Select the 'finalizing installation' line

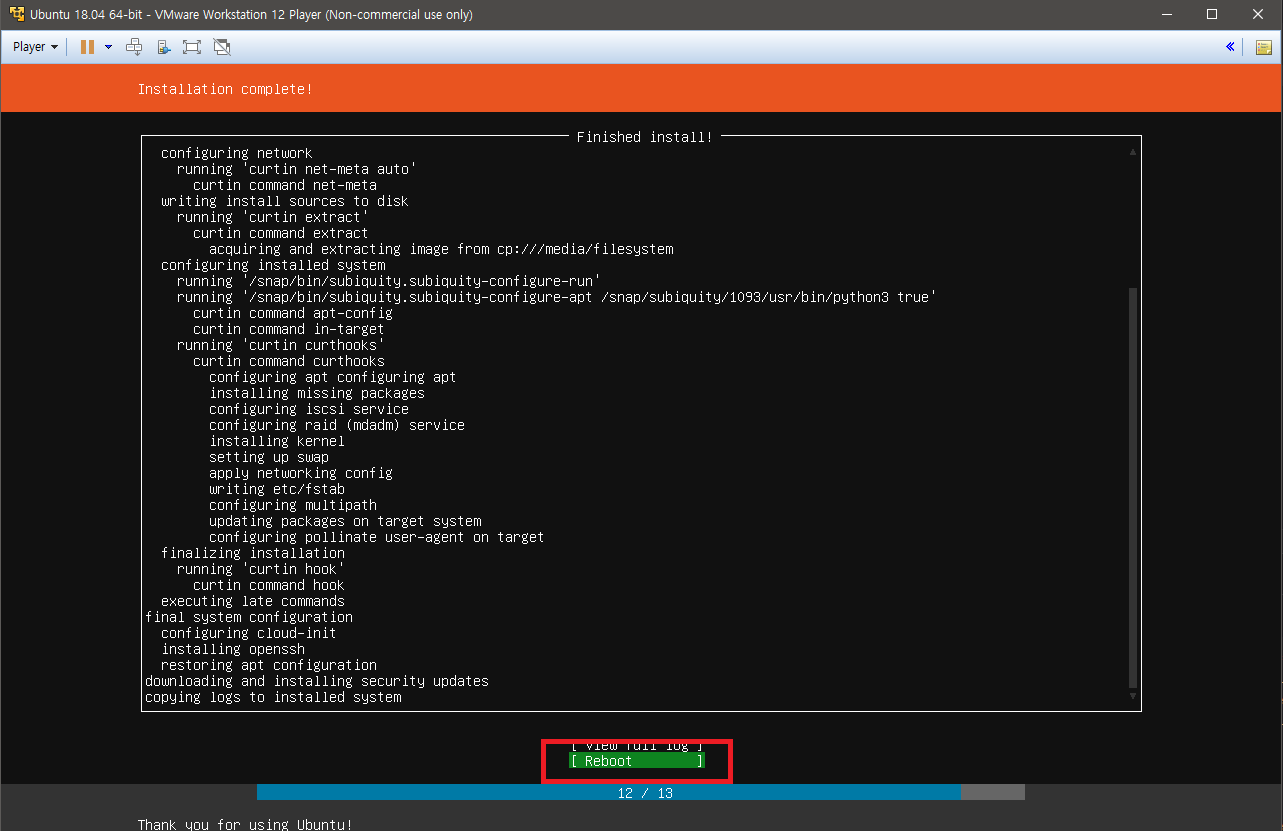point(253,553)
